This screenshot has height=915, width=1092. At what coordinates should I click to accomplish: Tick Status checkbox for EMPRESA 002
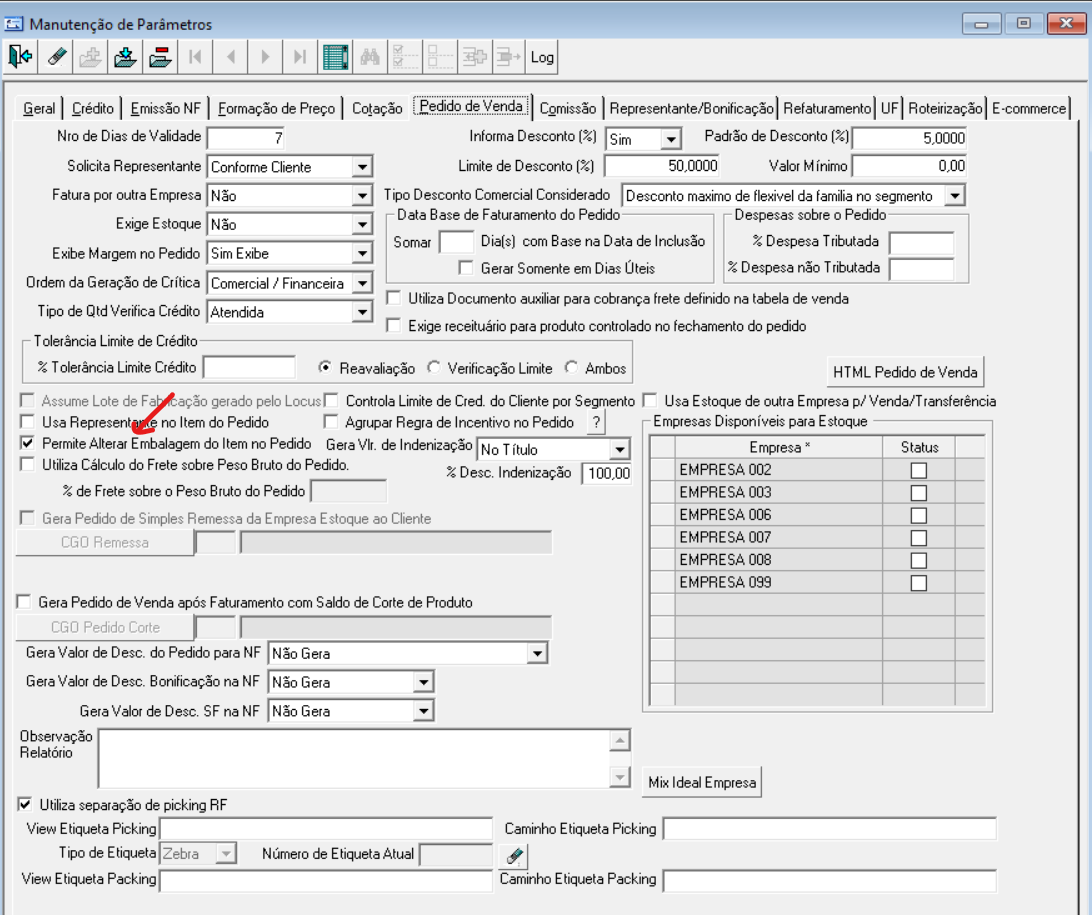919,471
